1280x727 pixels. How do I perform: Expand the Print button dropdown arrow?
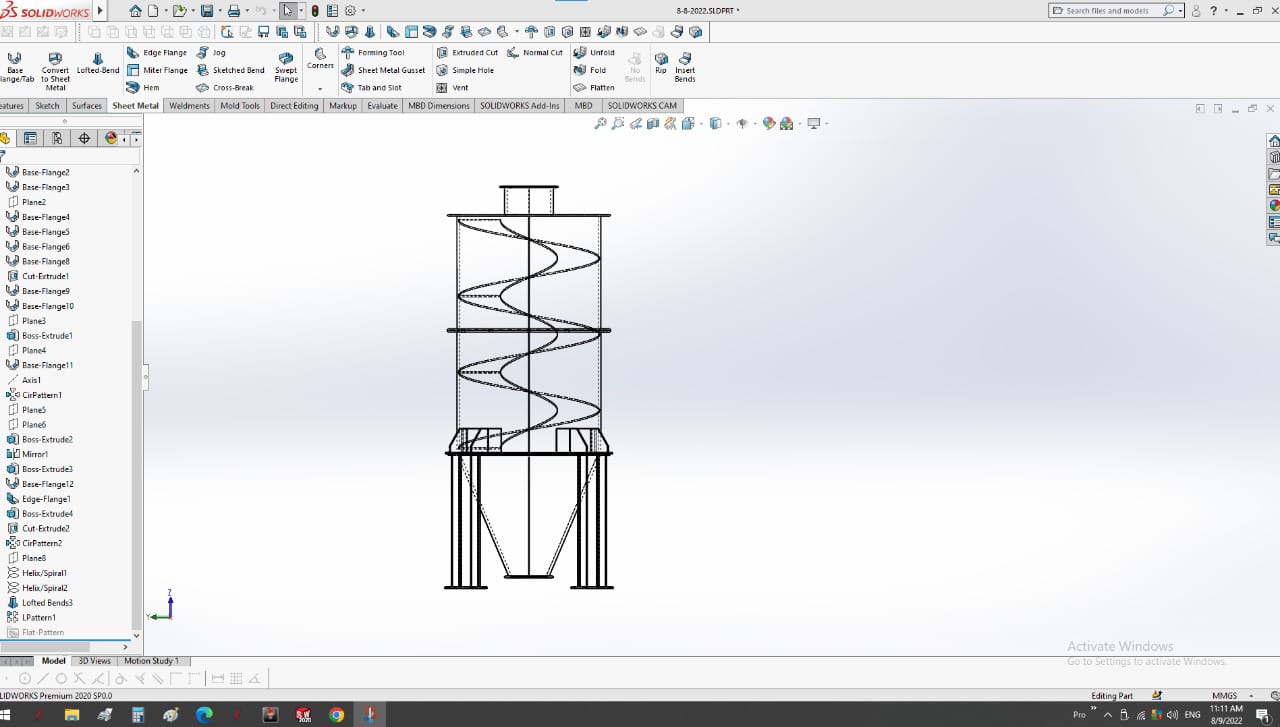click(245, 11)
